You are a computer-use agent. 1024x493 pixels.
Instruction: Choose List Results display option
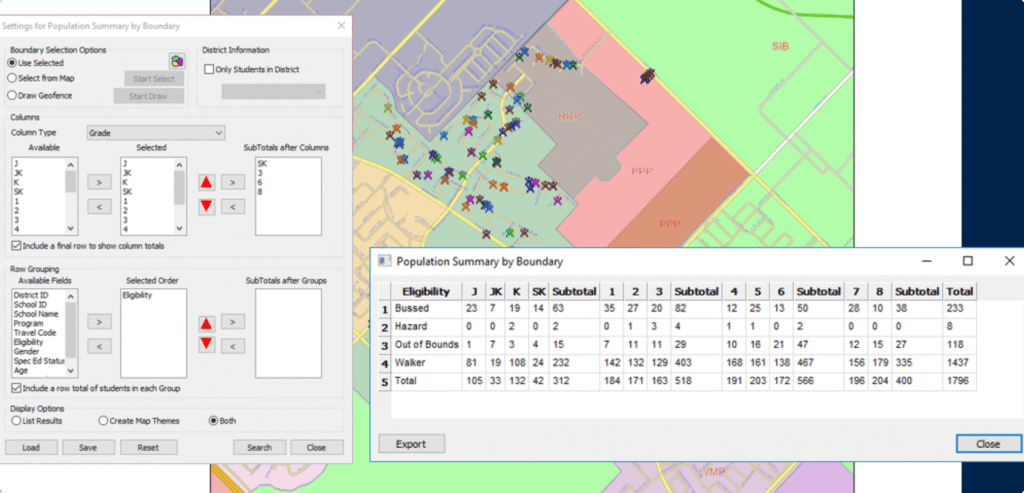[x=15, y=420]
